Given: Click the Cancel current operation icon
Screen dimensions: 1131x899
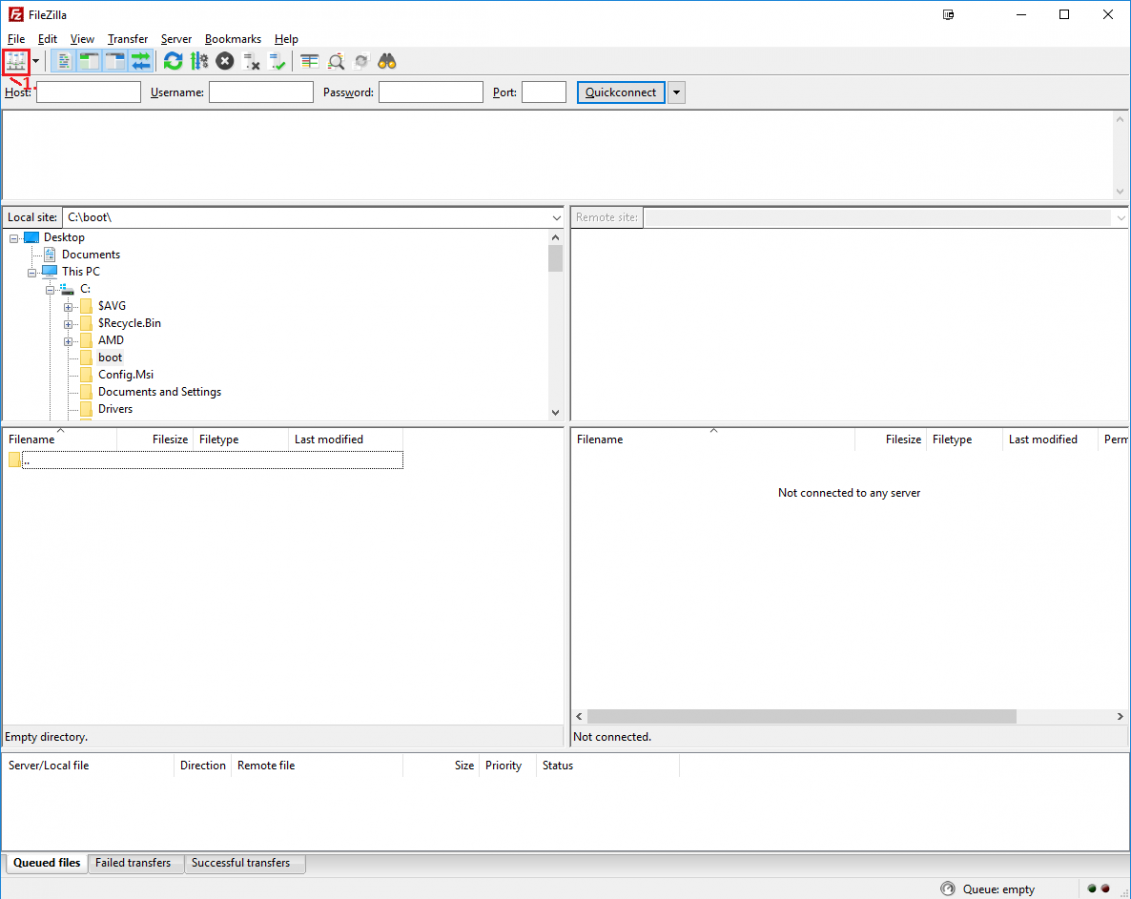Looking at the screenshot, I should [225, 61].
